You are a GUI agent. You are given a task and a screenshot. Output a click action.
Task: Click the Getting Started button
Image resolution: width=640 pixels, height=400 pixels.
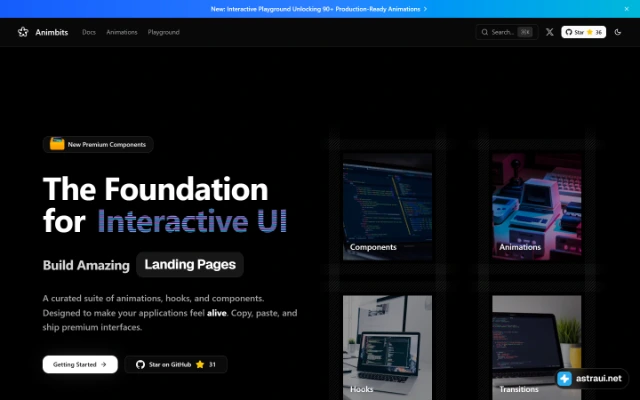(80, 364)
